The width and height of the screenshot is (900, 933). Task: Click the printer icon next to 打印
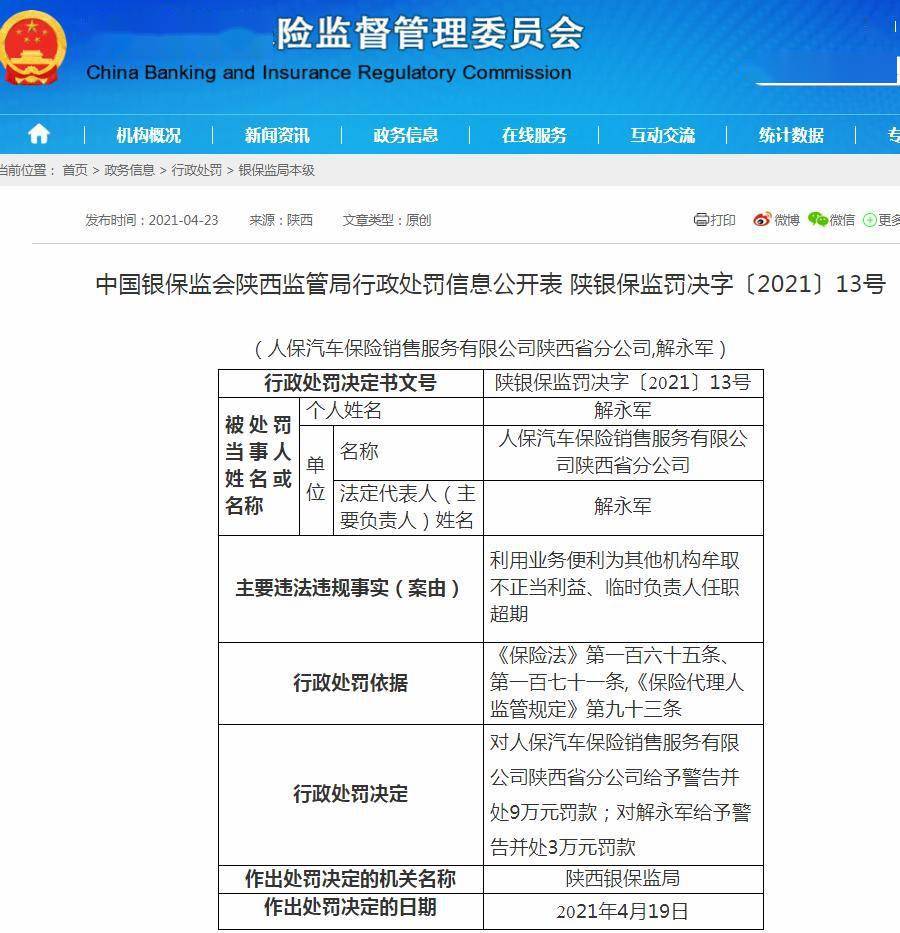701,220
